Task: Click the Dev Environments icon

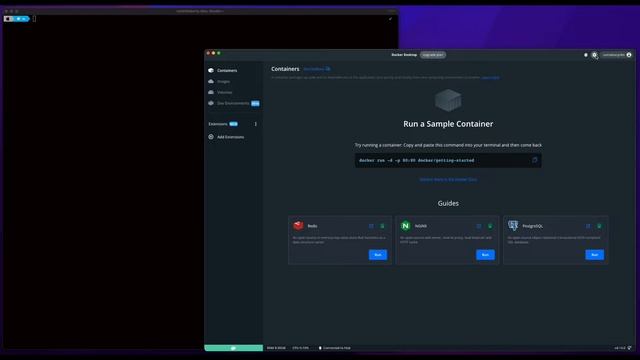Action: [211, 103]
